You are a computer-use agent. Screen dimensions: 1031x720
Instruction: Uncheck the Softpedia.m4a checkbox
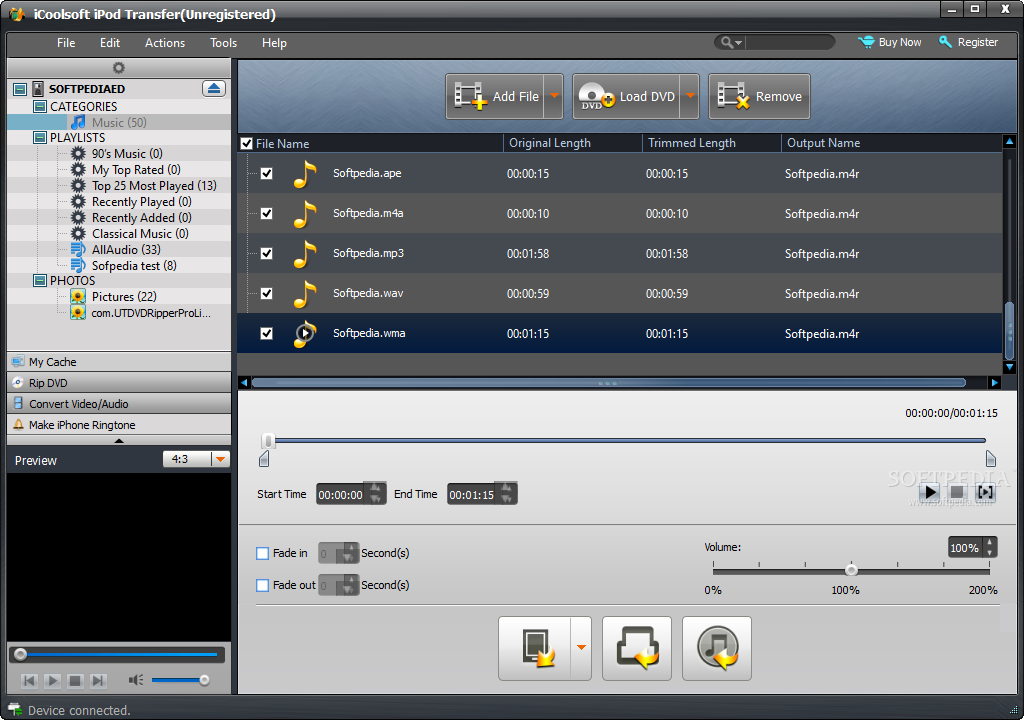tap(266, 214)
